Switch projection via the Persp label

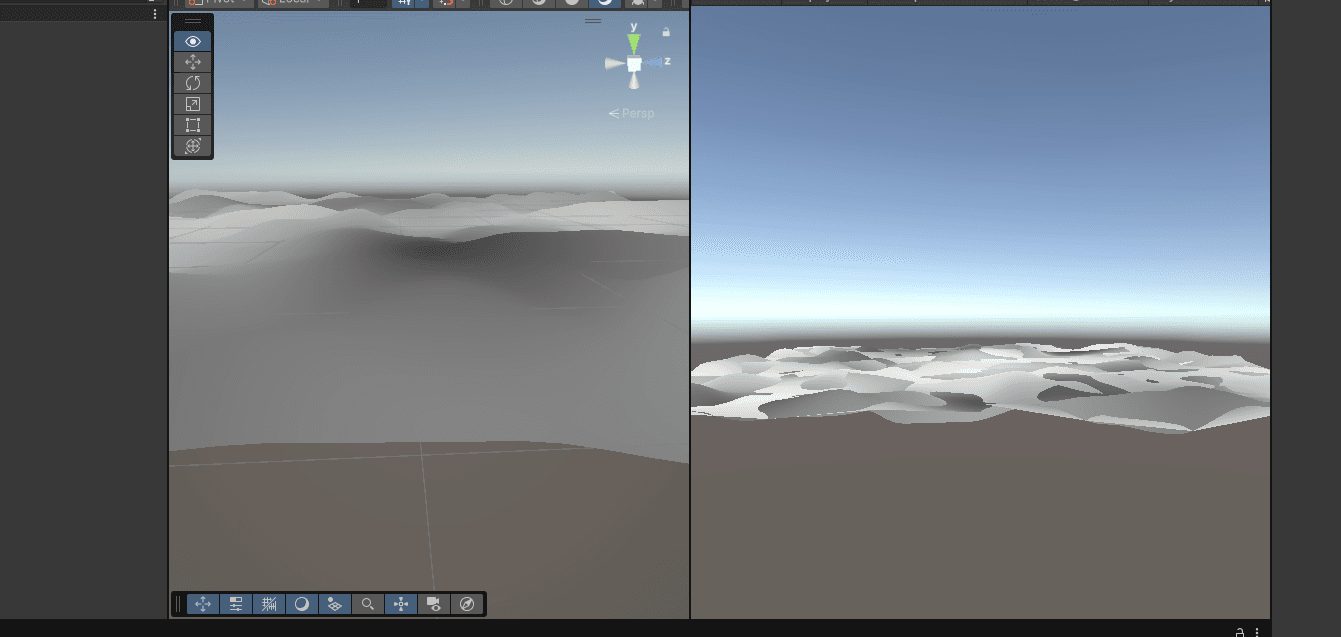tap(632, 113)
